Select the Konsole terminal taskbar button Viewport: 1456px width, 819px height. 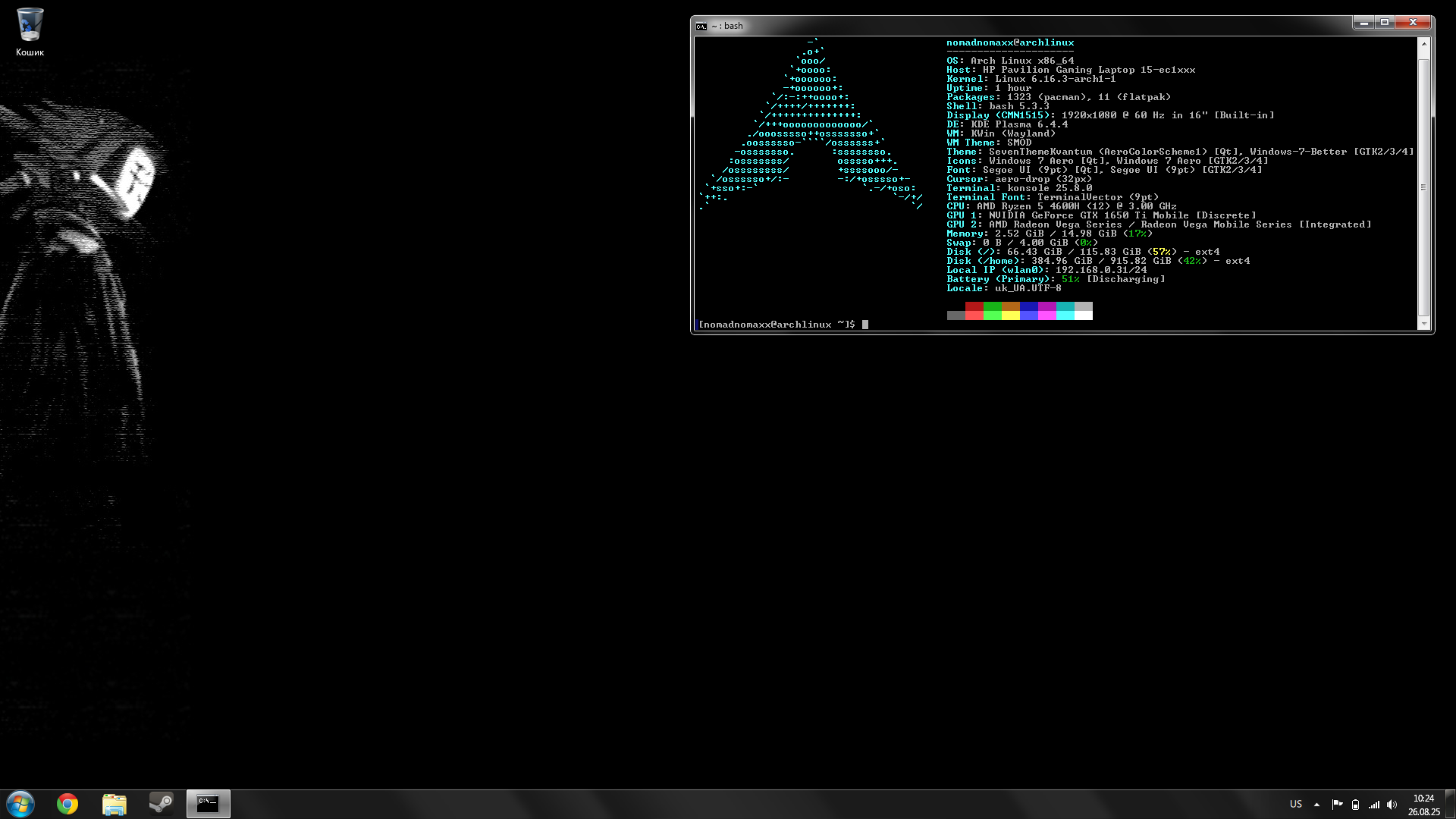pyautogui.click(x=208, y=804)
